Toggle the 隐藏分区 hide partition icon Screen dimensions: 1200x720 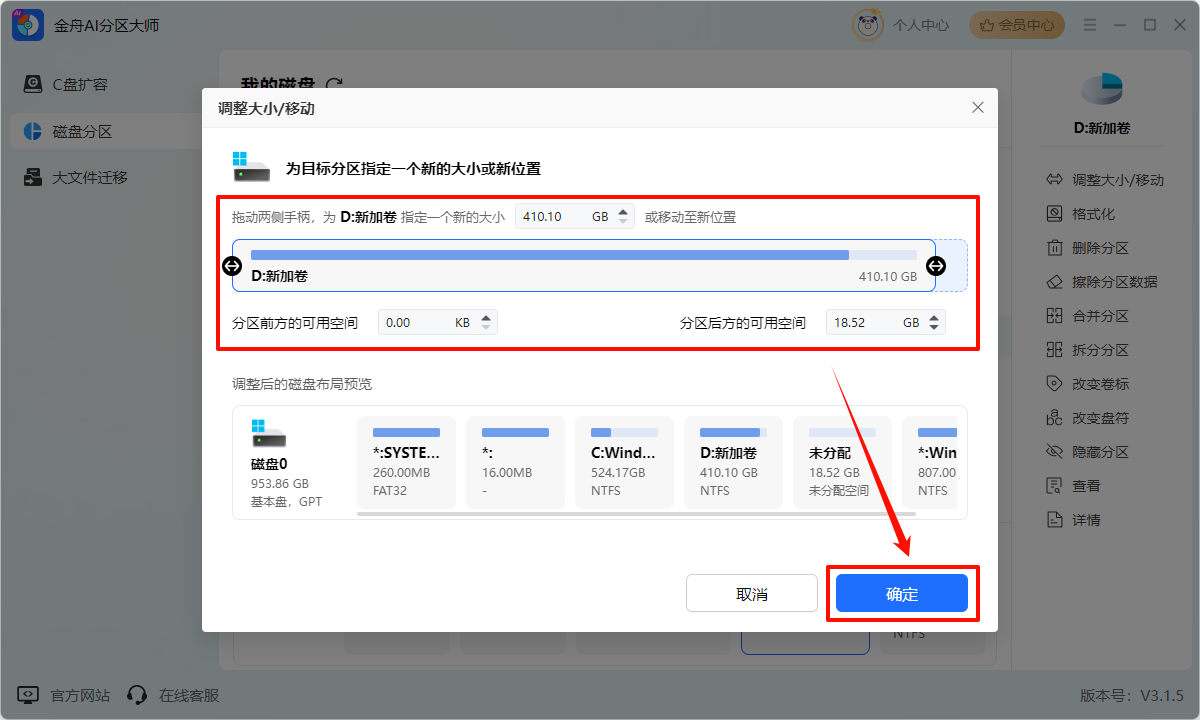click(1054, 452)
